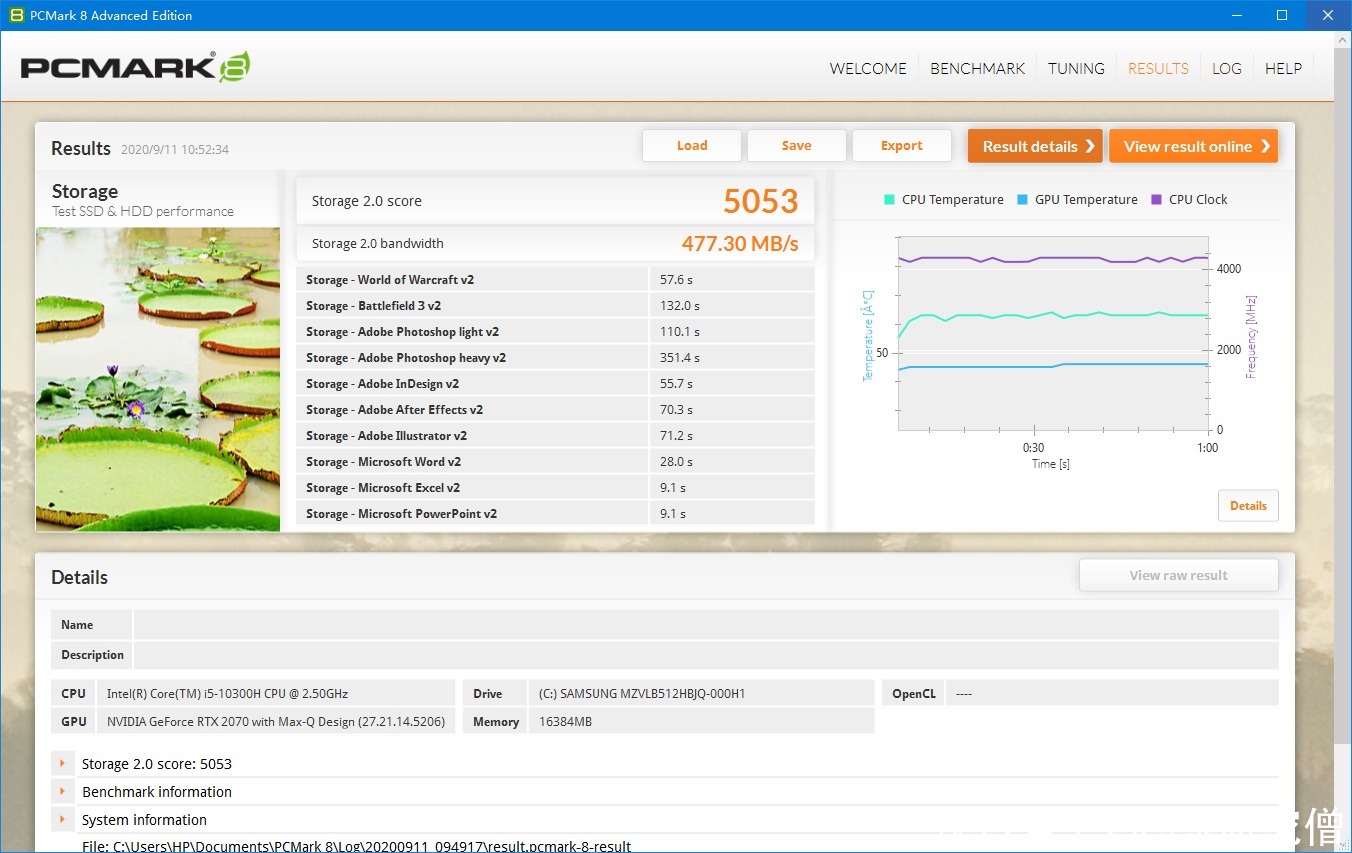Click the CPU Clock legend swatch

click(1157, 199)
